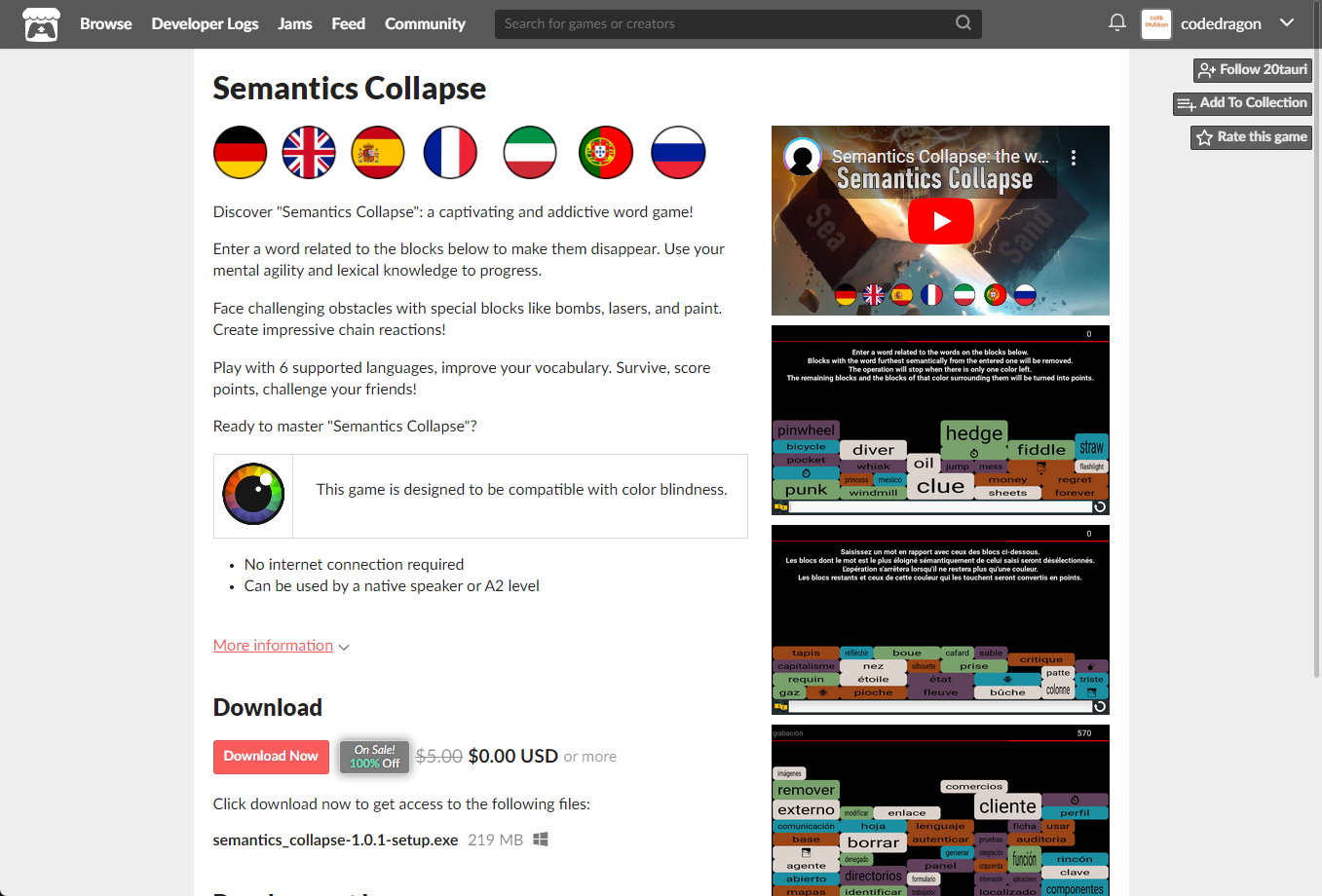
Task: Click the color blindness eye icon
Action: [x=253, y=494]
